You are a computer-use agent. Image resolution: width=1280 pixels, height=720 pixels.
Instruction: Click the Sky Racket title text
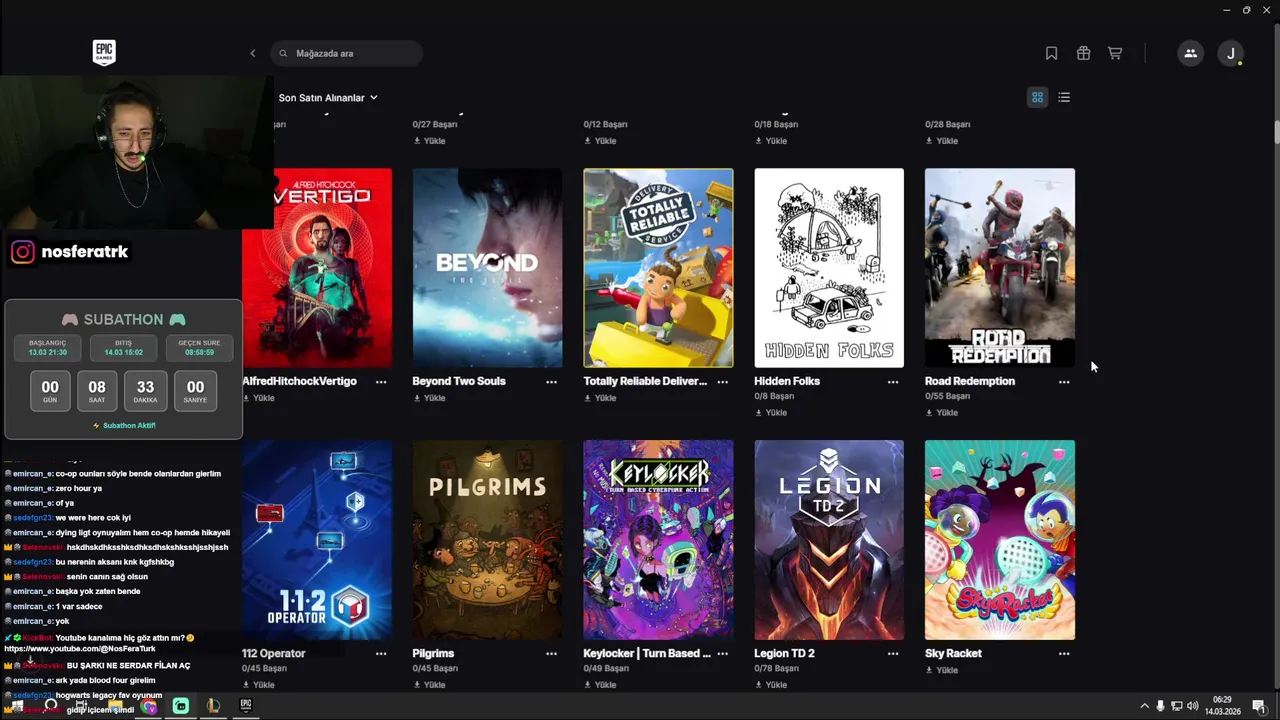click(x=953, y=653)
